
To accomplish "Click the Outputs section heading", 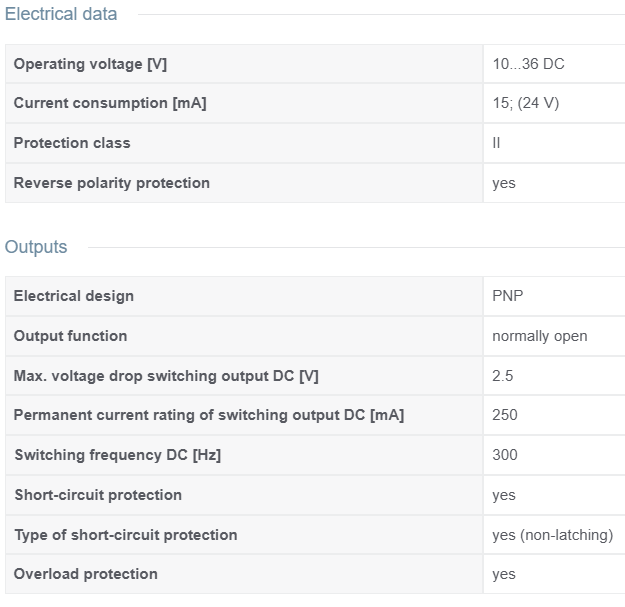I will point(36,247).
